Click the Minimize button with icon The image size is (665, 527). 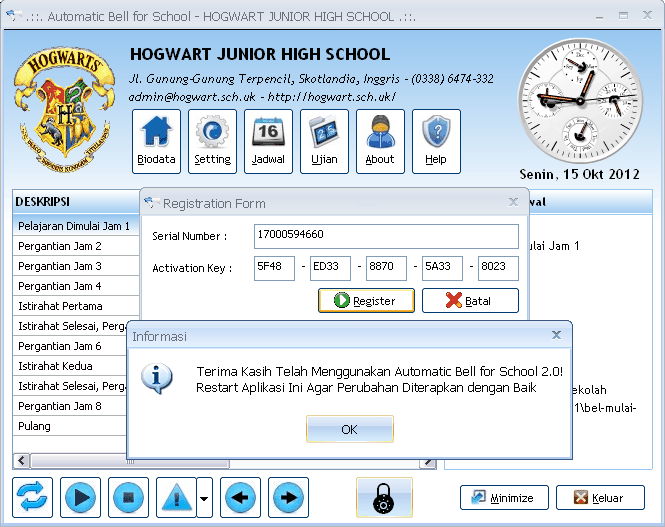504,498
